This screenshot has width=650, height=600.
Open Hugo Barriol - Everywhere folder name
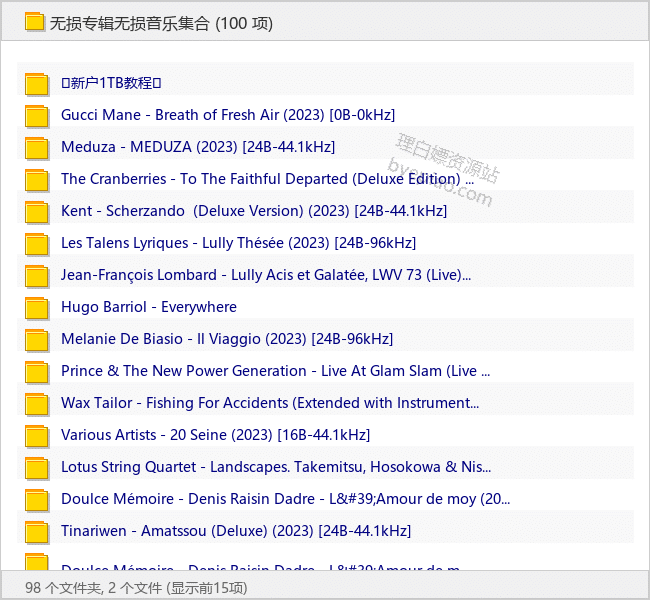[x=149, y=307]
